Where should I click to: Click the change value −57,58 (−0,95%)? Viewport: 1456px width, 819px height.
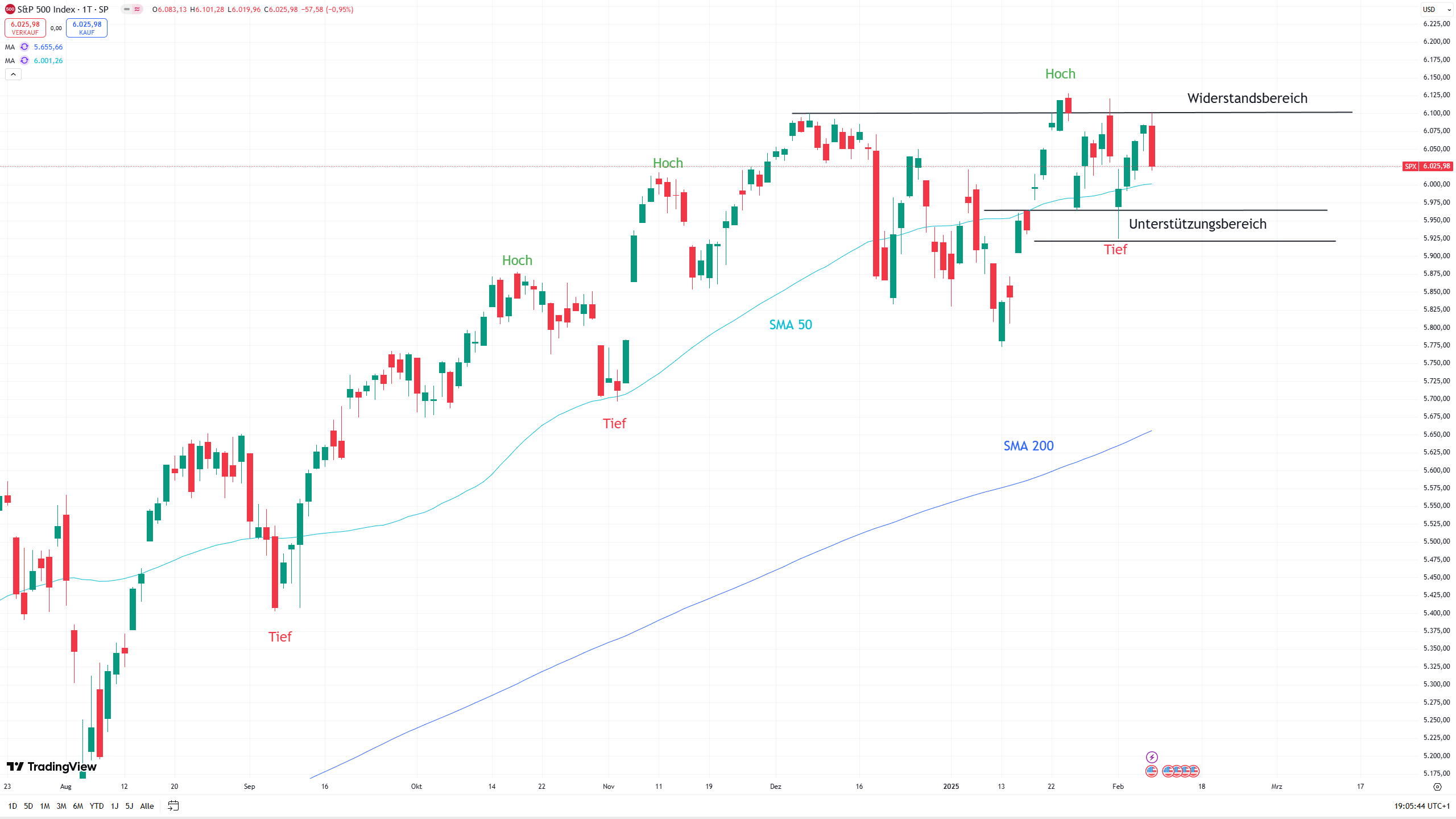click(327, 10)
